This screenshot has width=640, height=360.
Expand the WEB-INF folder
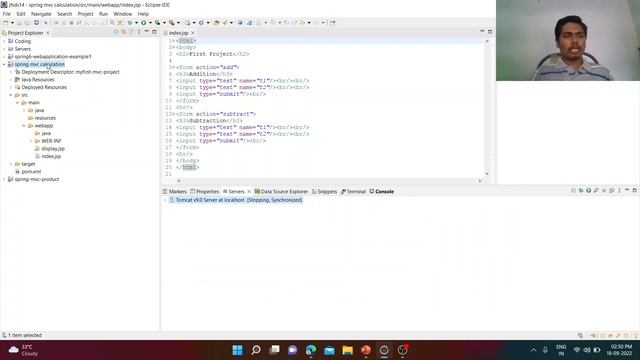31,141
